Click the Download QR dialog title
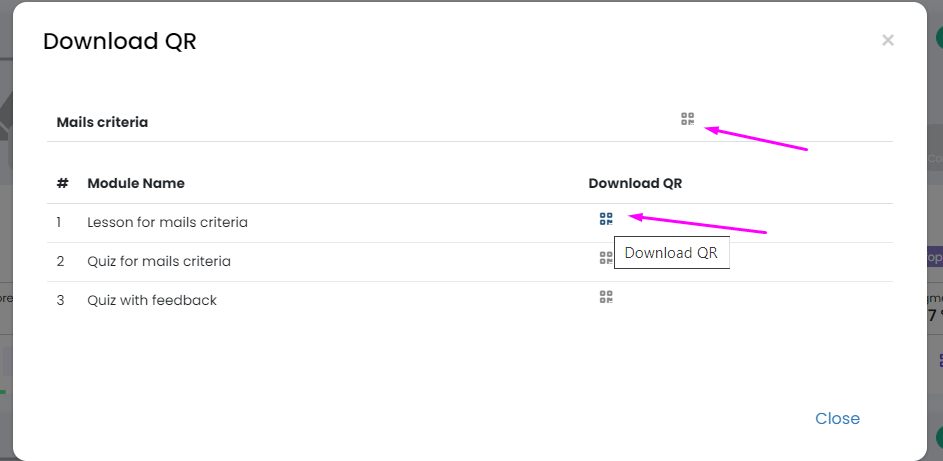 point(119,41)
